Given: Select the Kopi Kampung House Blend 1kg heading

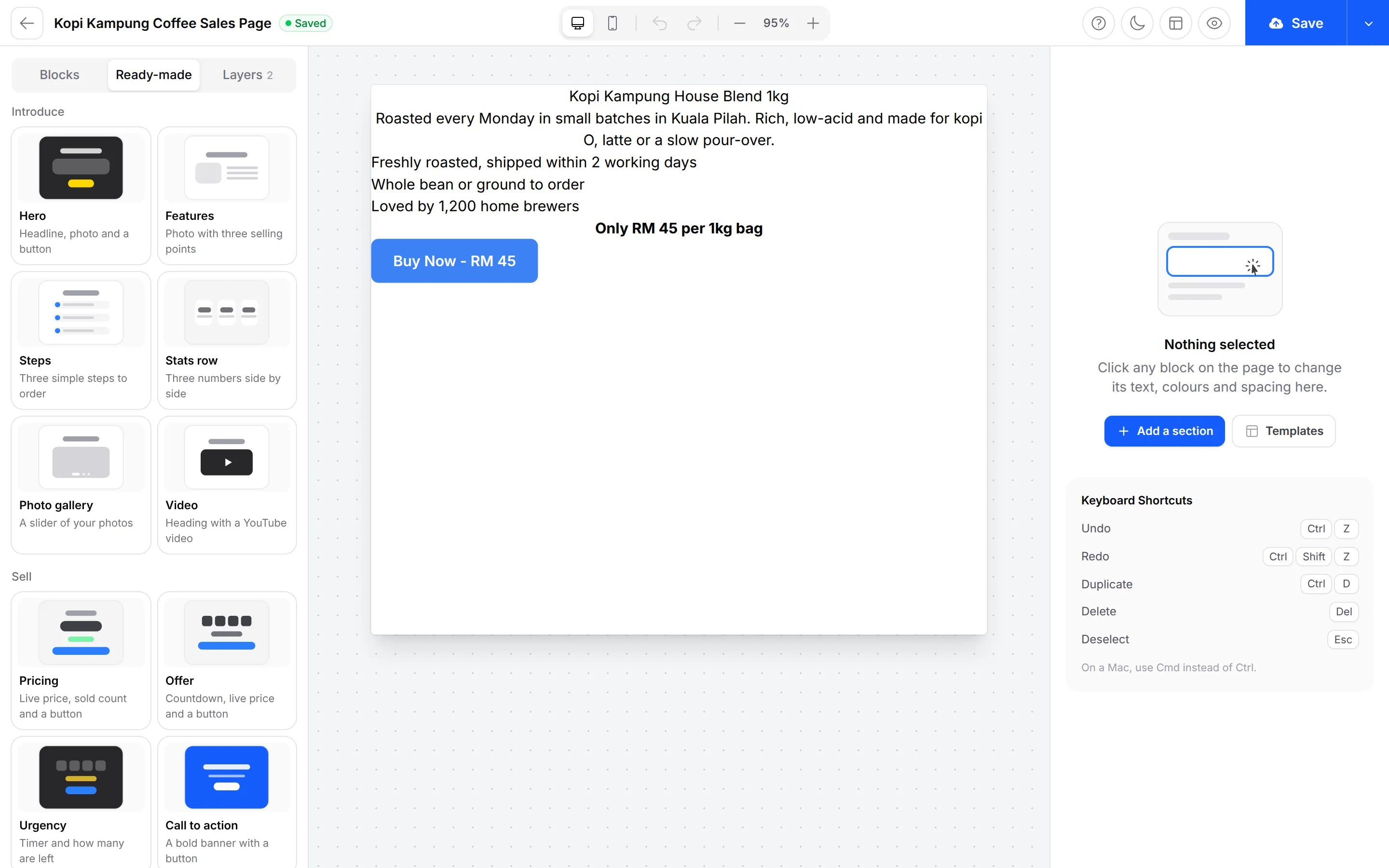Looking at the screenshot, I should click(679, 96).
